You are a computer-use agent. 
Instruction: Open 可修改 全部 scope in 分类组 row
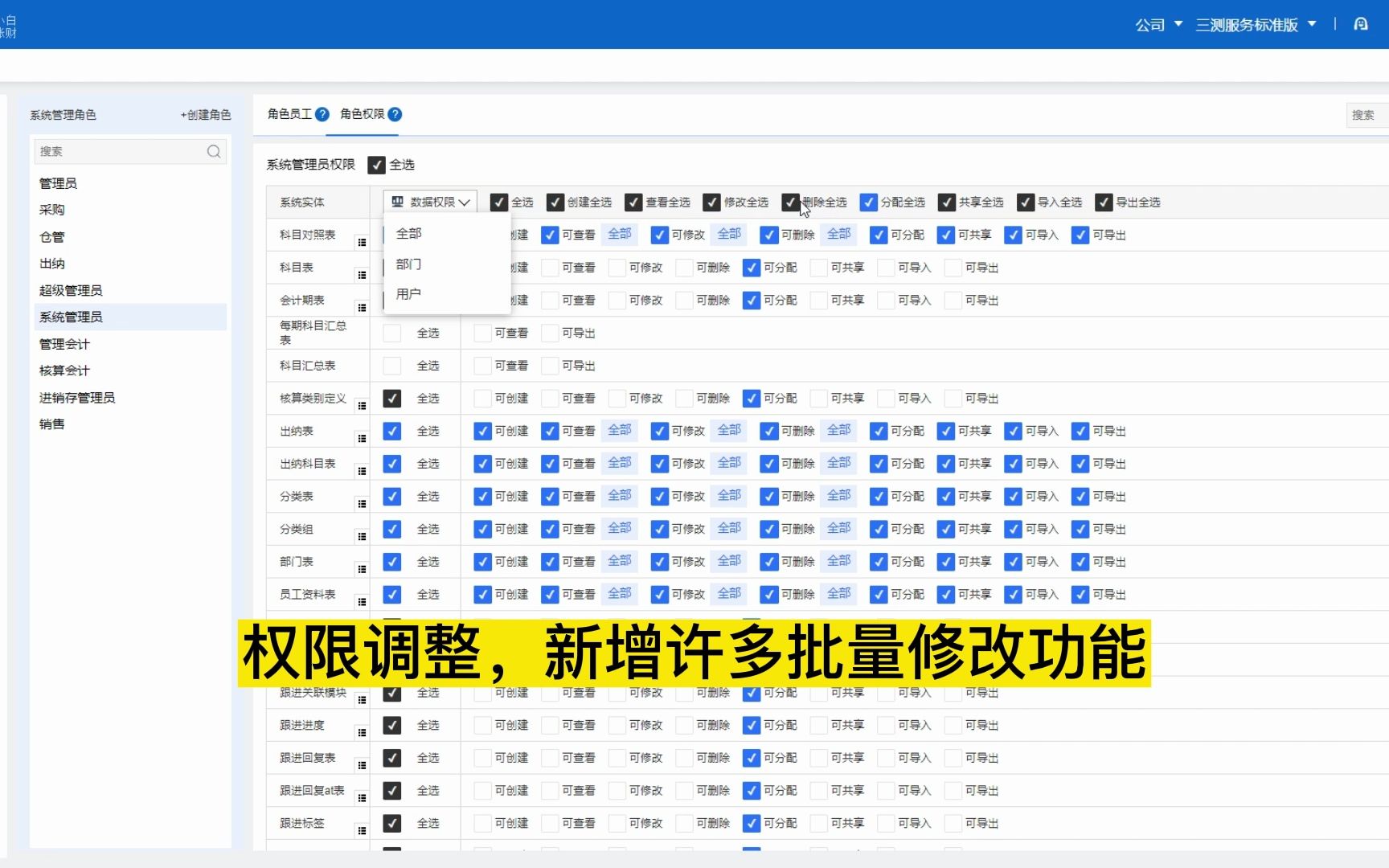point(729,528)
